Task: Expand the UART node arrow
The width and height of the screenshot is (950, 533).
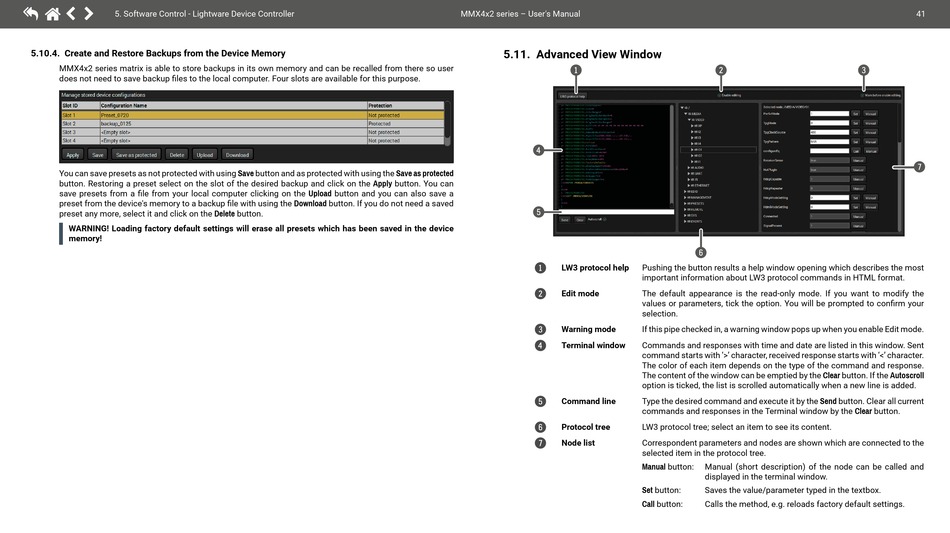Action: pyautogui.click(x=689, y=173)
